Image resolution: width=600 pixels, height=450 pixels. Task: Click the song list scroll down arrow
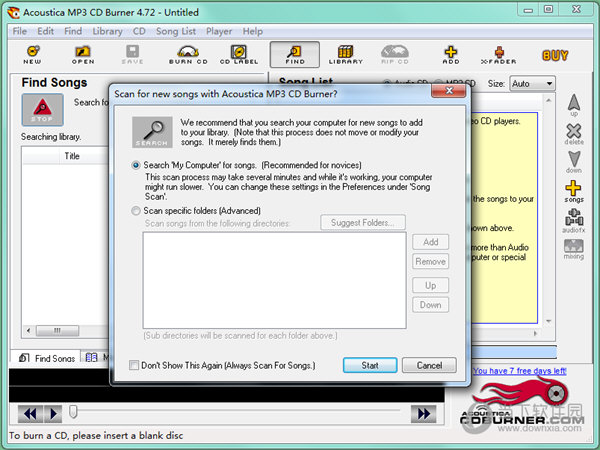[549, 321]
